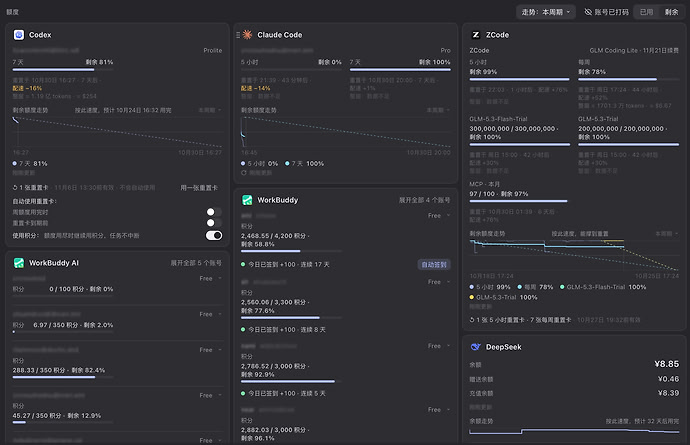Click the DeepSeek gifted balance ¥0.46
Screen dimensions: 690x445
pyautogui.click(x=668, y=379)
